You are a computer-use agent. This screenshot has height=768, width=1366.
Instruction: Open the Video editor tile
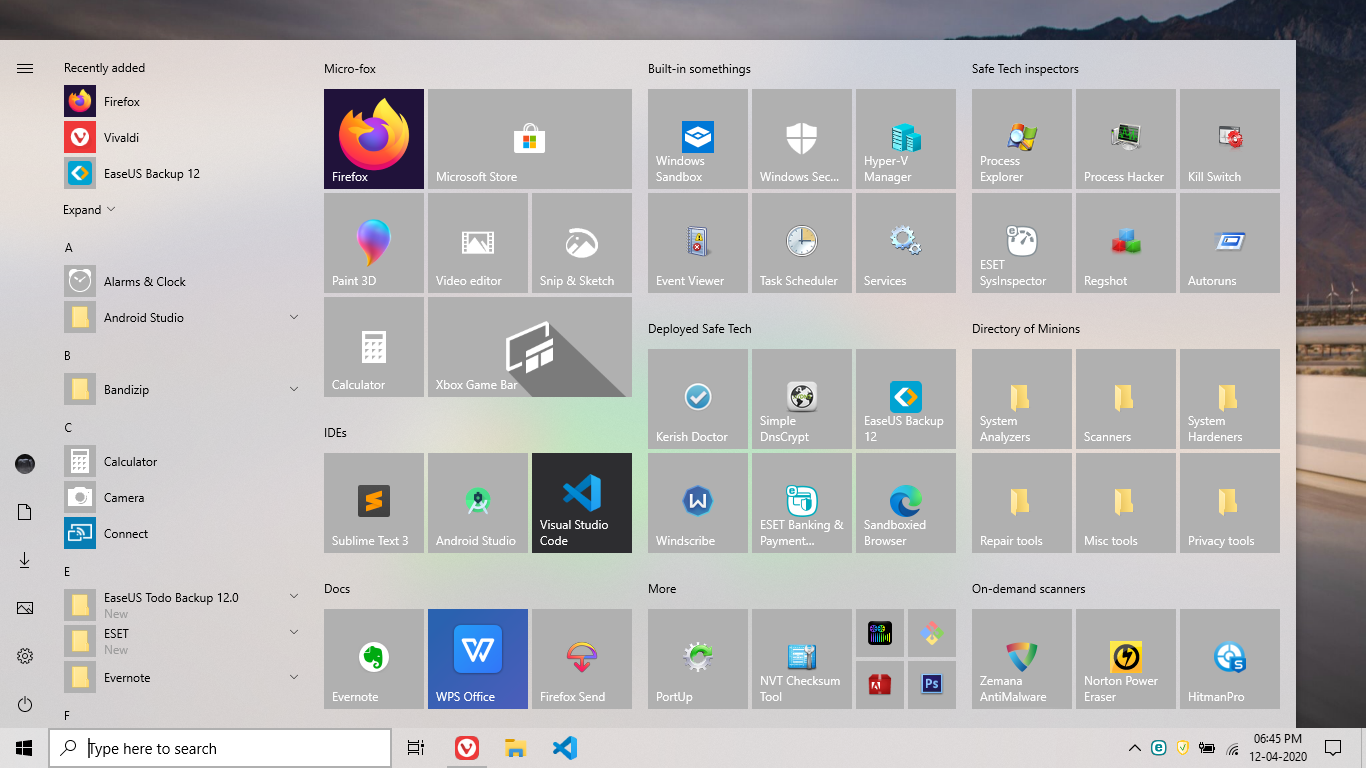478,243
